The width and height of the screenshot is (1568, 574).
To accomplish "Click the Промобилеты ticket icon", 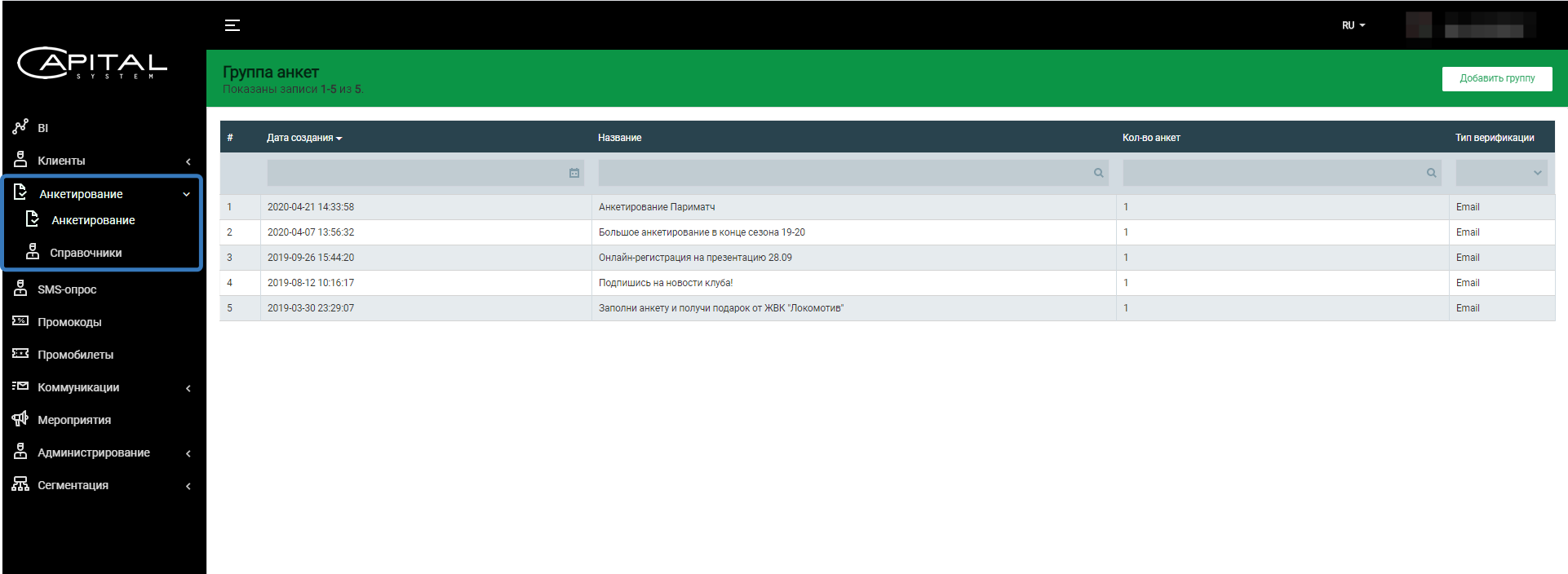I will [20, 353].
